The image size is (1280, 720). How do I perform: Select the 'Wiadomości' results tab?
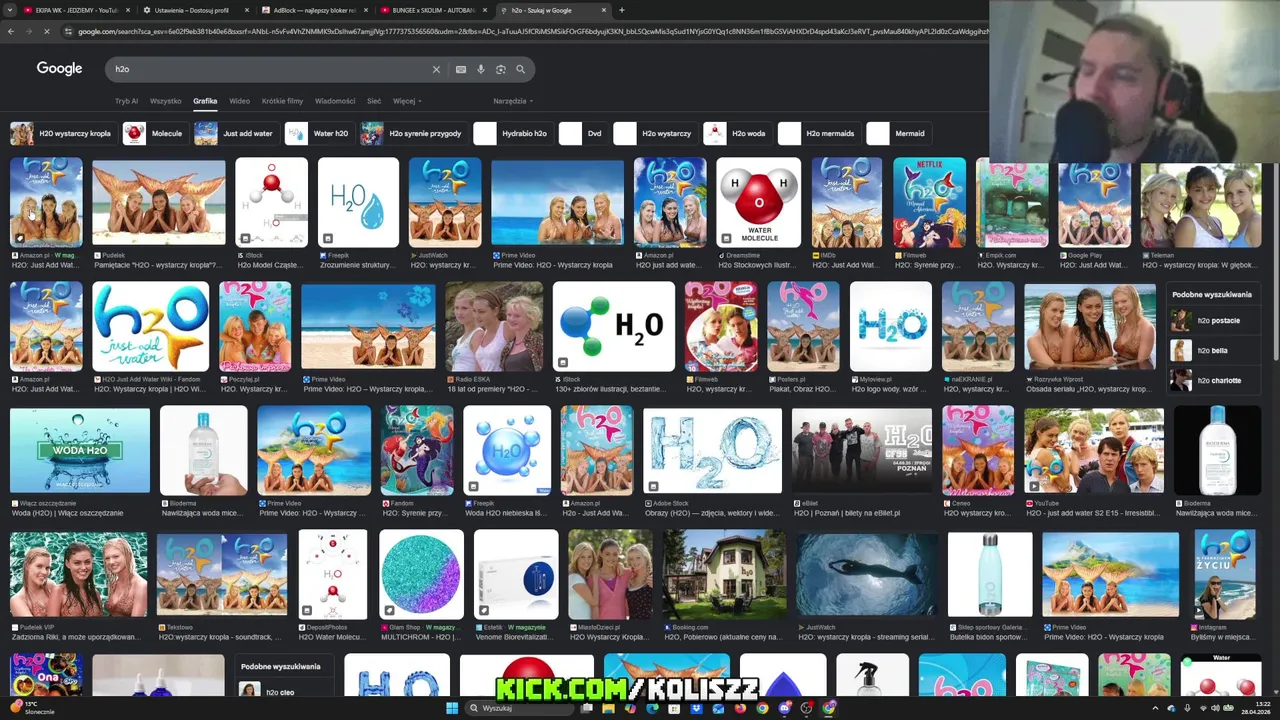click(335, 101)
